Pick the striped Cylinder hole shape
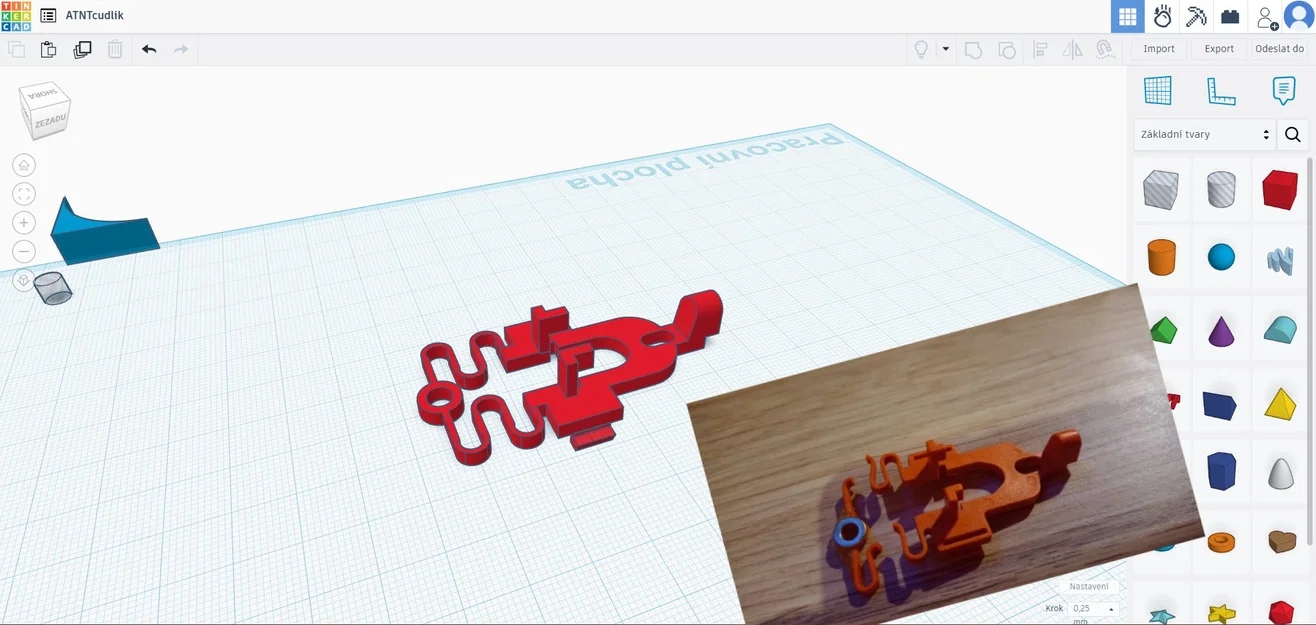 pyautogui.click(x=1221, y=189)
